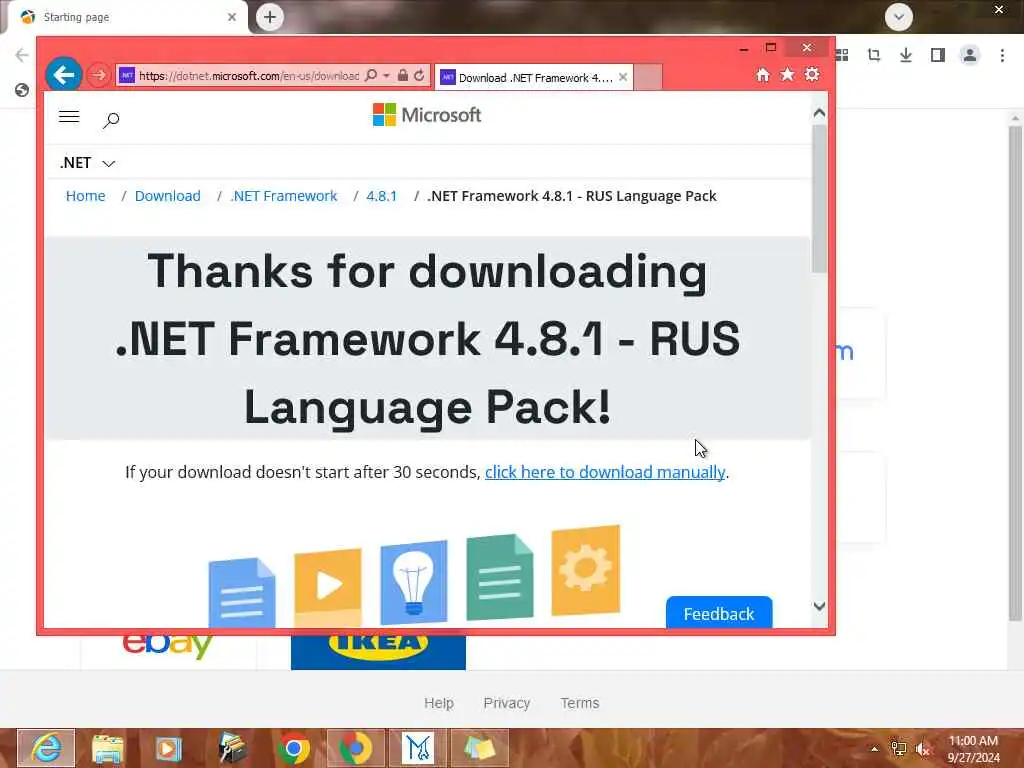This screenshot has height=768, width=1024.
Task: Open Sticky Notes from the taskbar
Action: click(479, 748)
